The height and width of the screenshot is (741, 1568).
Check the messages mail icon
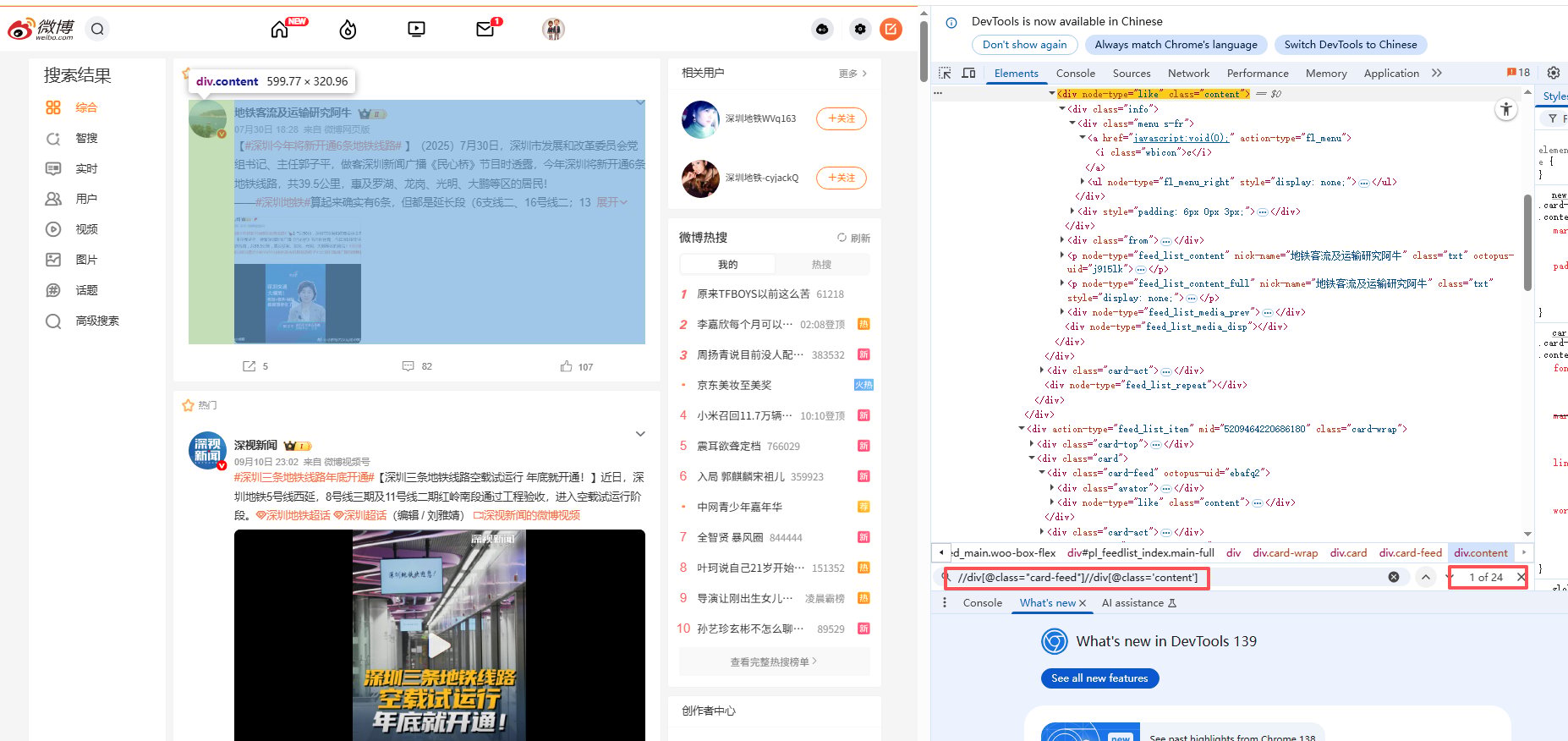(x=485, y=30)
